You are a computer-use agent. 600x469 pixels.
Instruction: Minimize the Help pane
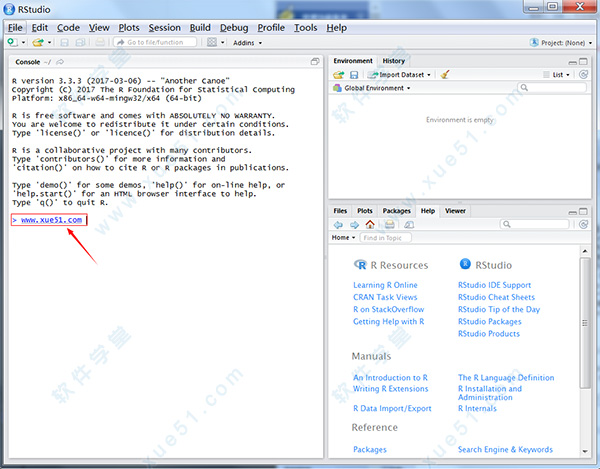(572, 212)
